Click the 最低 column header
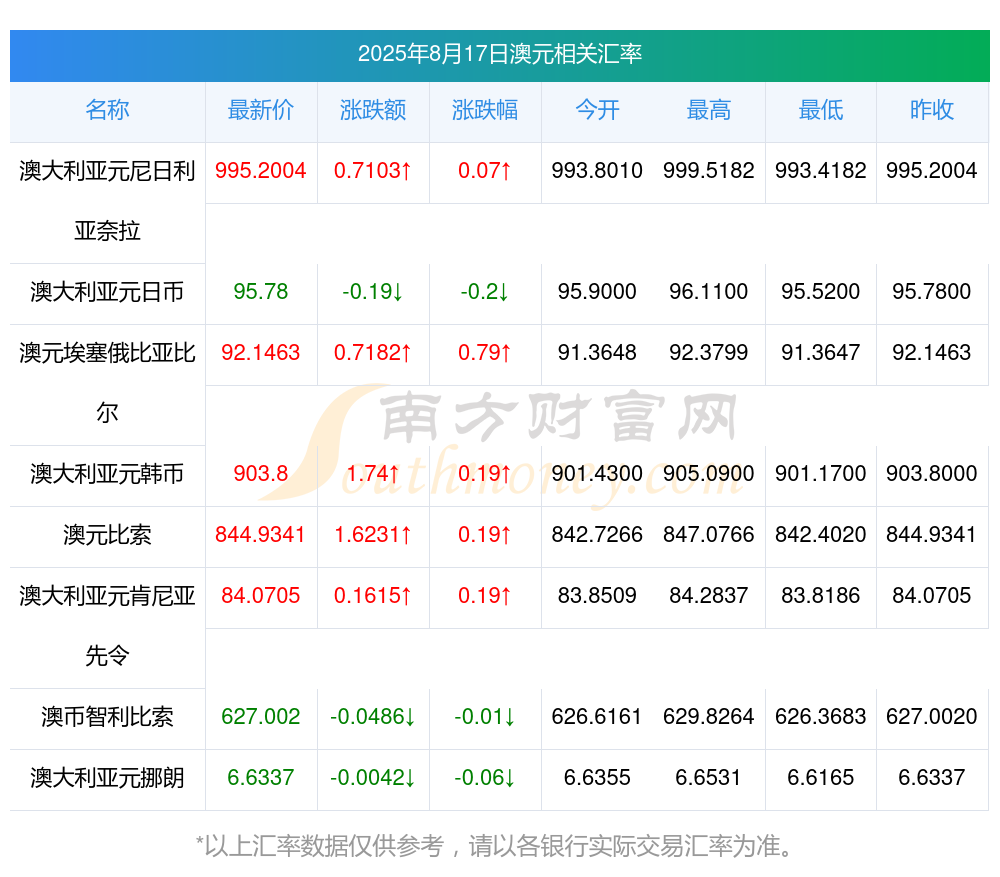 [821, 110]
